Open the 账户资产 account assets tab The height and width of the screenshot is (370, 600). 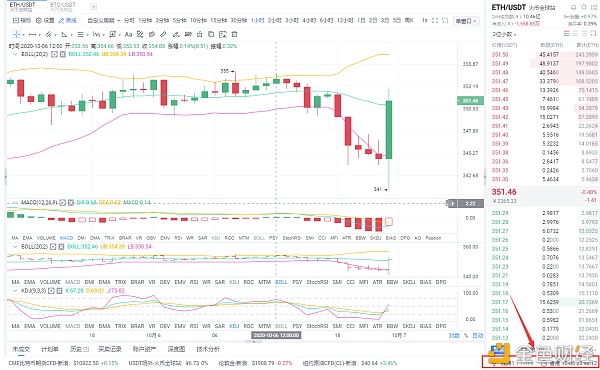(144, 349)
